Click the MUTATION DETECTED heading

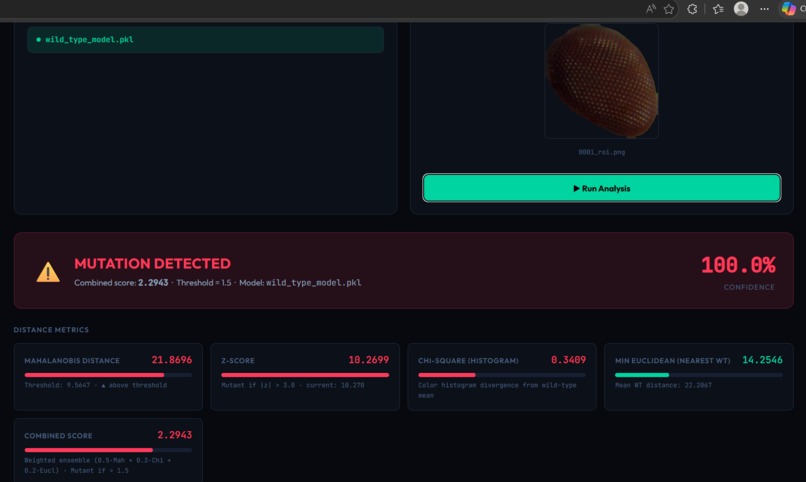(x=153, y=264)
